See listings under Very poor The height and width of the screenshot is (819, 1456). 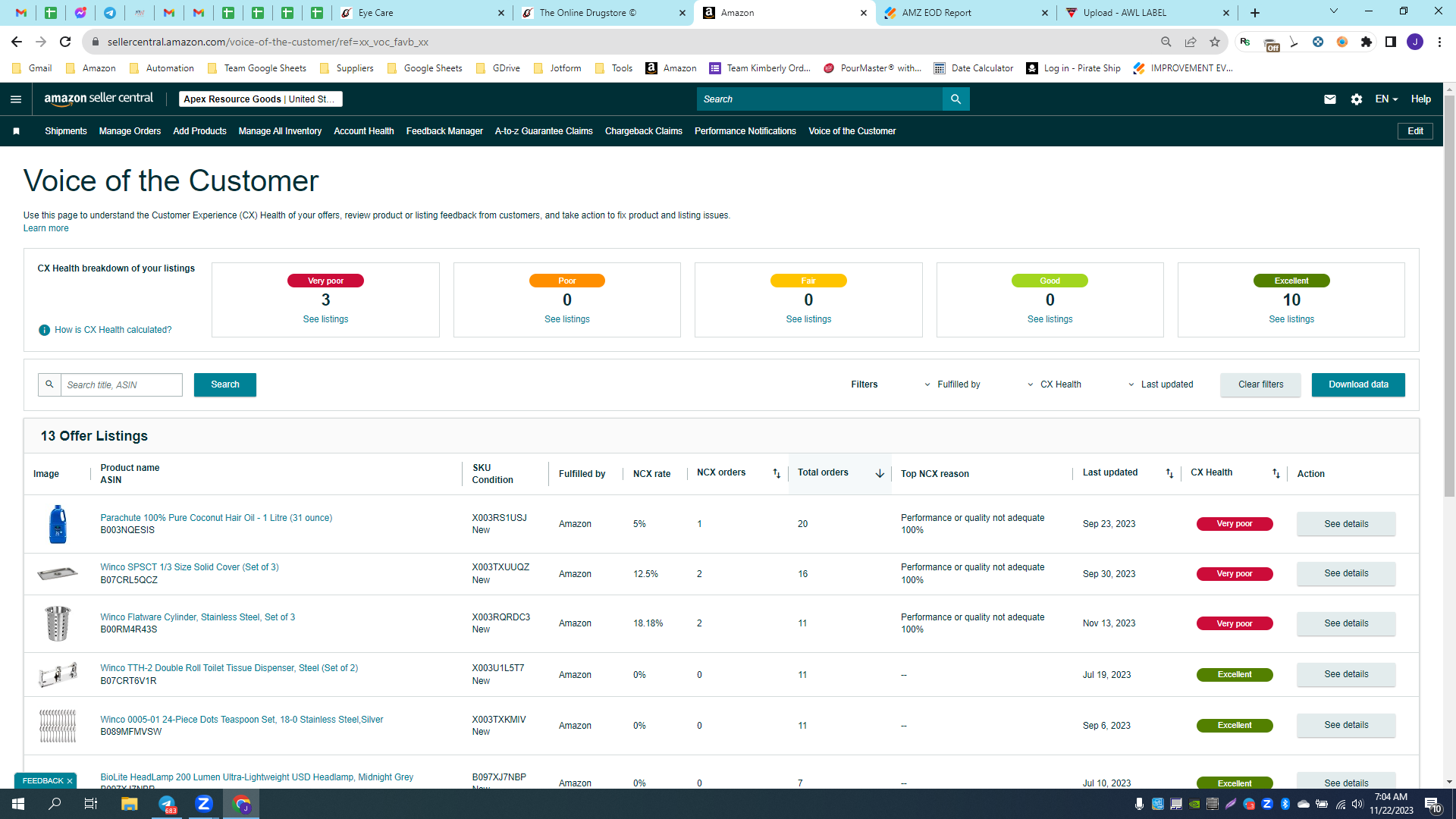(325, 319)
